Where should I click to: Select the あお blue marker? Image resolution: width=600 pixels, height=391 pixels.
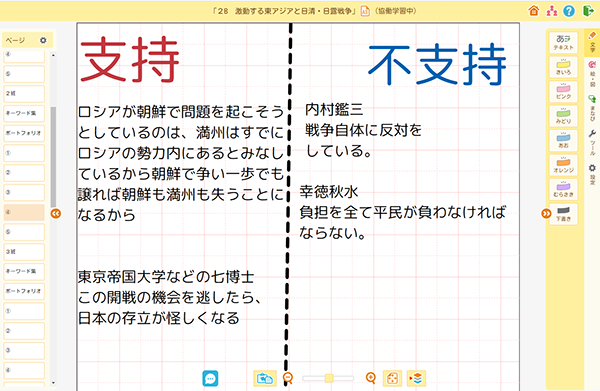pos(563,140)
